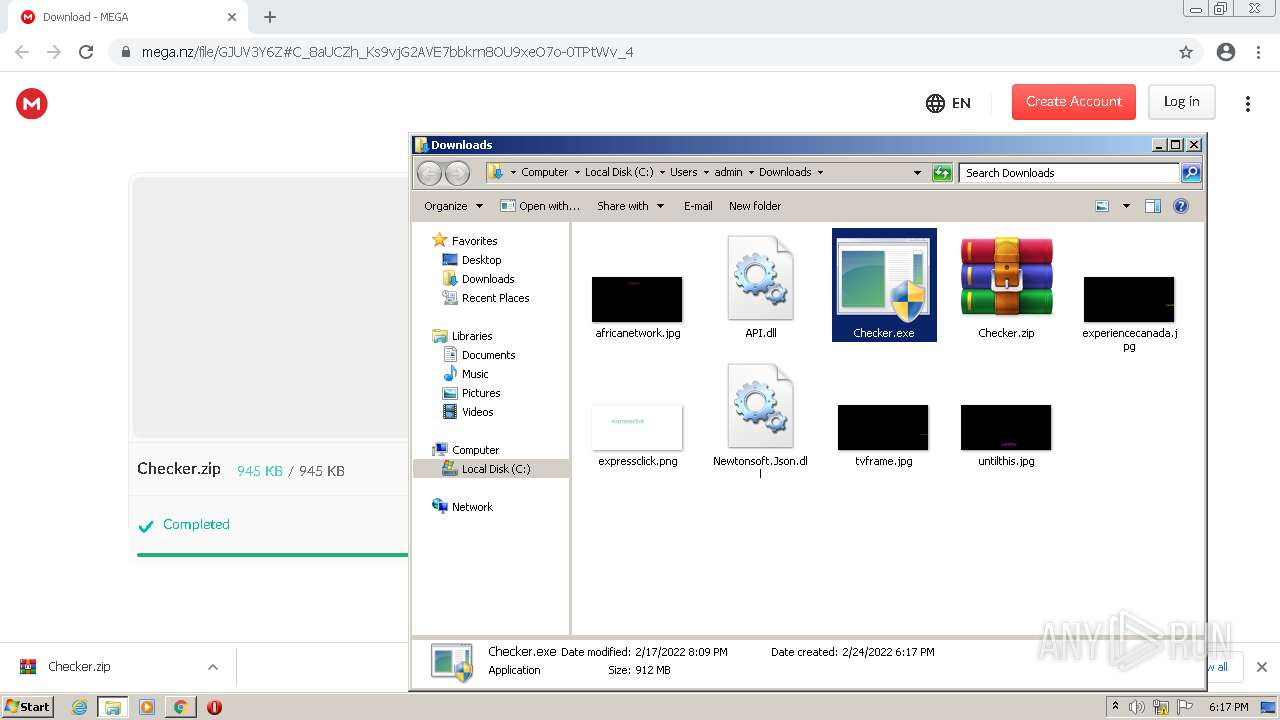Image resolution: width=1280 pixels, height=720 pixels.
Task: Select Computer in the navigation pane
Action: (475, 450)
